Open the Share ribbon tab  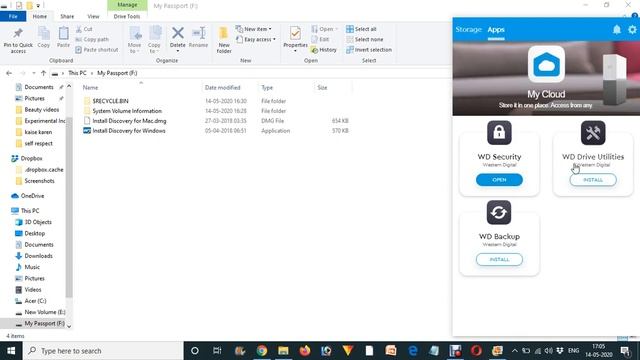[67, 16]
